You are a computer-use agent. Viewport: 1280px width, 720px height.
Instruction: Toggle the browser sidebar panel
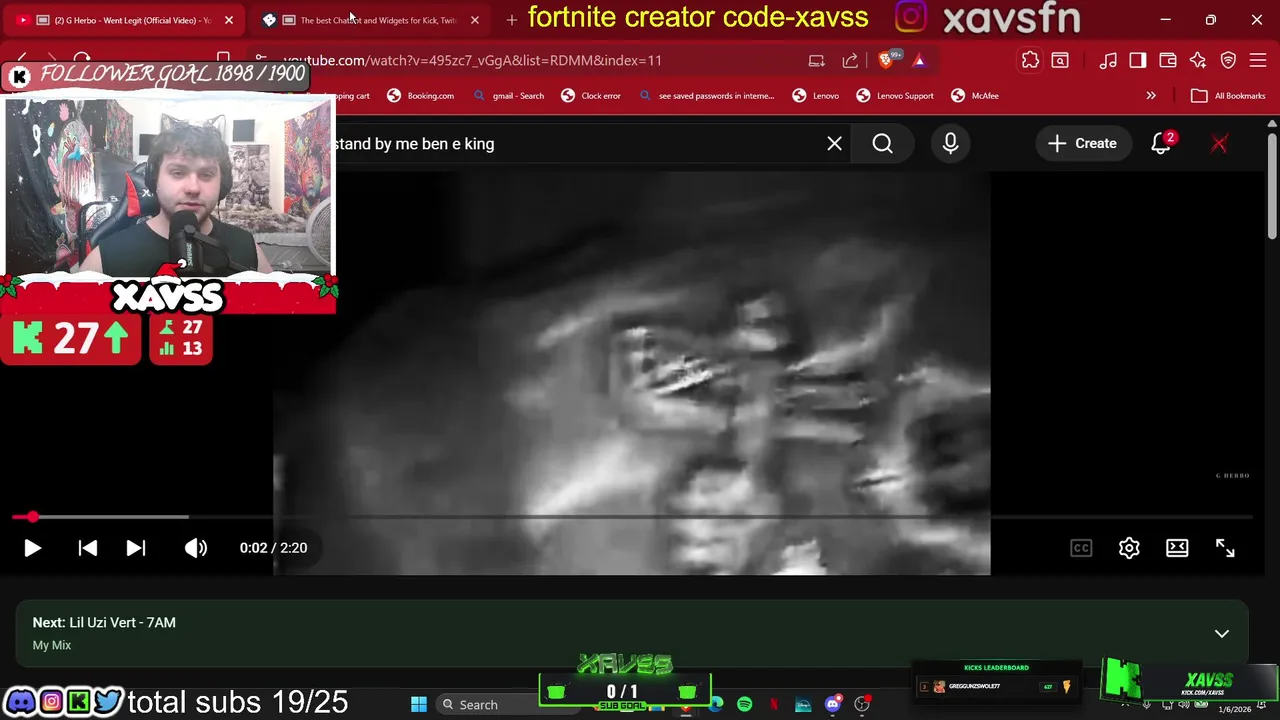1138,60
